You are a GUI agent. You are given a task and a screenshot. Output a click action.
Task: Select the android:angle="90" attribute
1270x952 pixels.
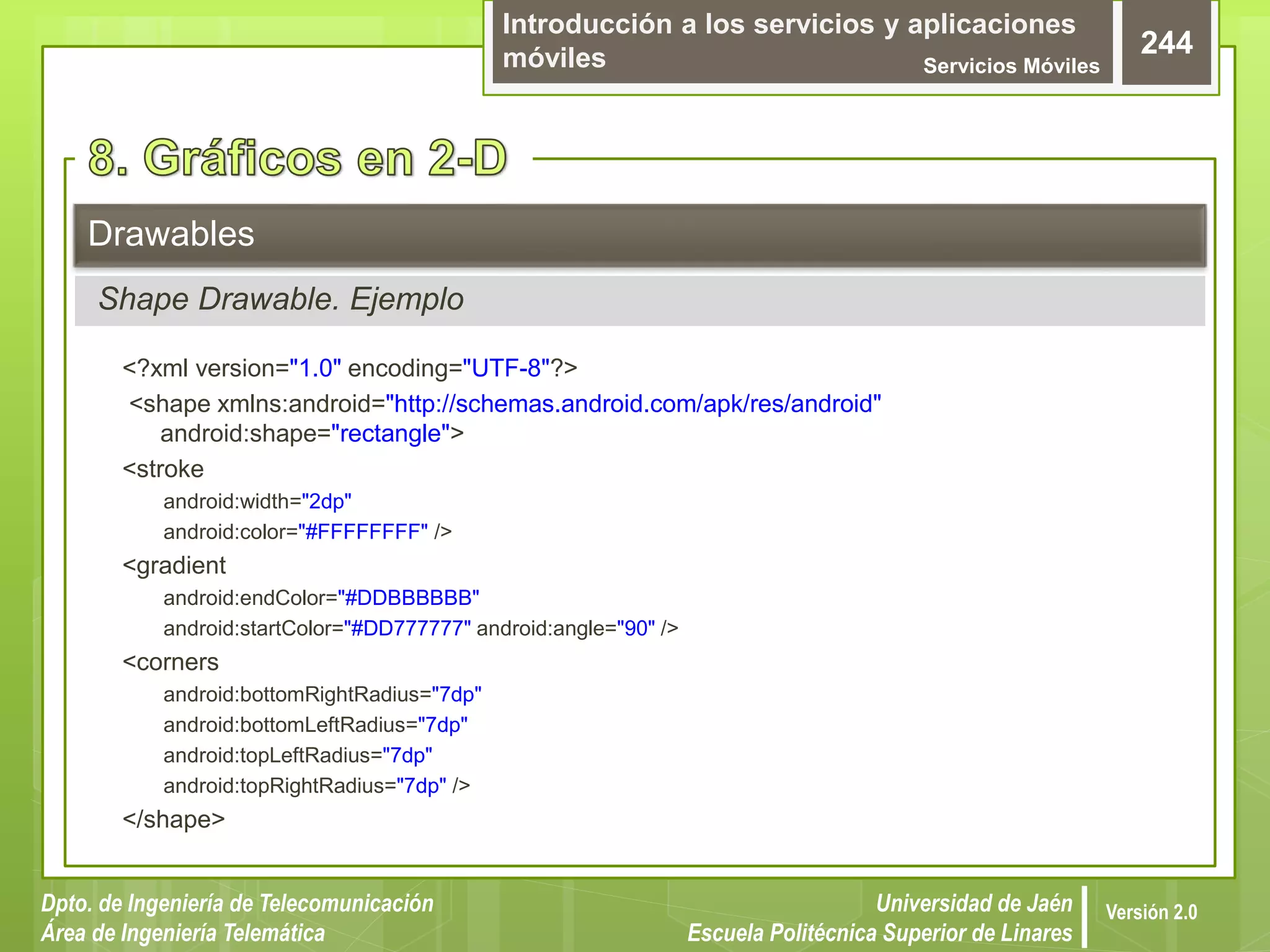[566, 628]
